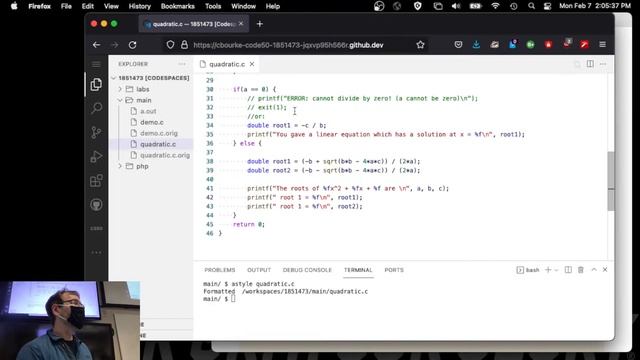Bookmark this page with the star icon

click(x=420, y=45)
